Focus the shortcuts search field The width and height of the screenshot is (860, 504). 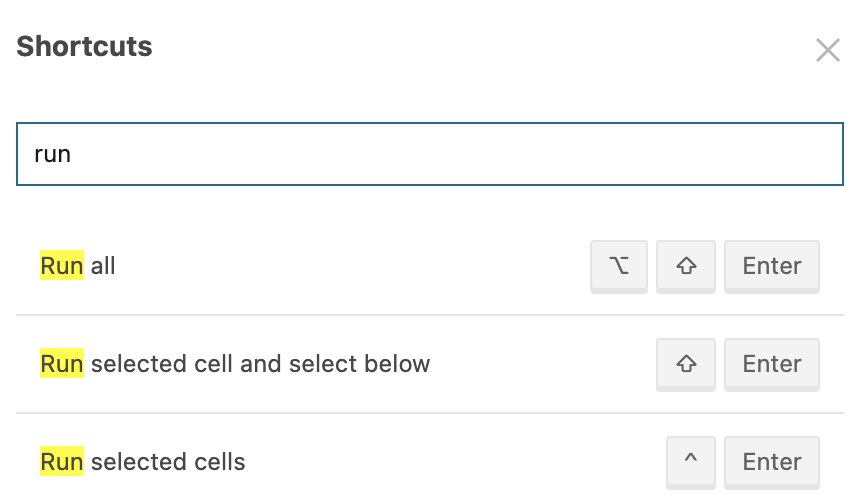click(430, 154)
